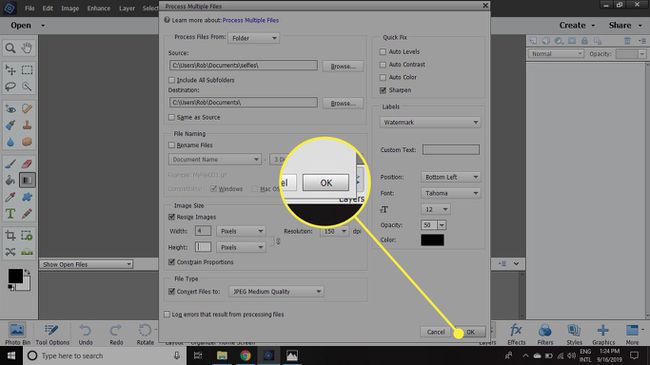The height and width of the screenshot is (365, 650).
Task: Uncheck Resize Images
Action: (172, 217)
